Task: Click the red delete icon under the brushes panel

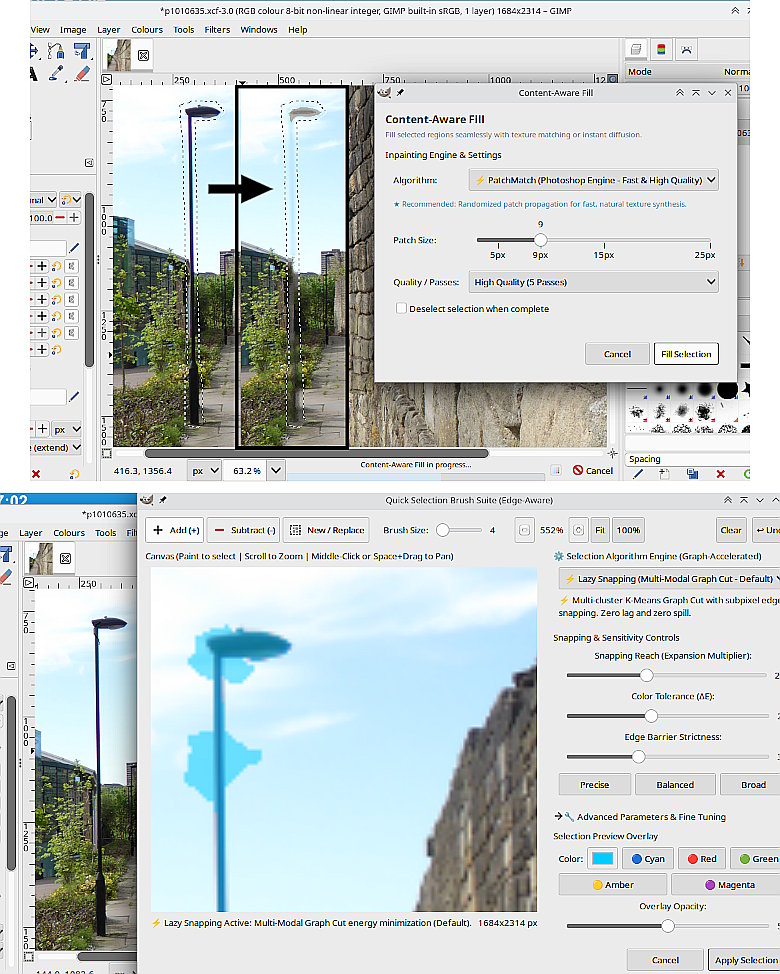Action: click(720, 474)
